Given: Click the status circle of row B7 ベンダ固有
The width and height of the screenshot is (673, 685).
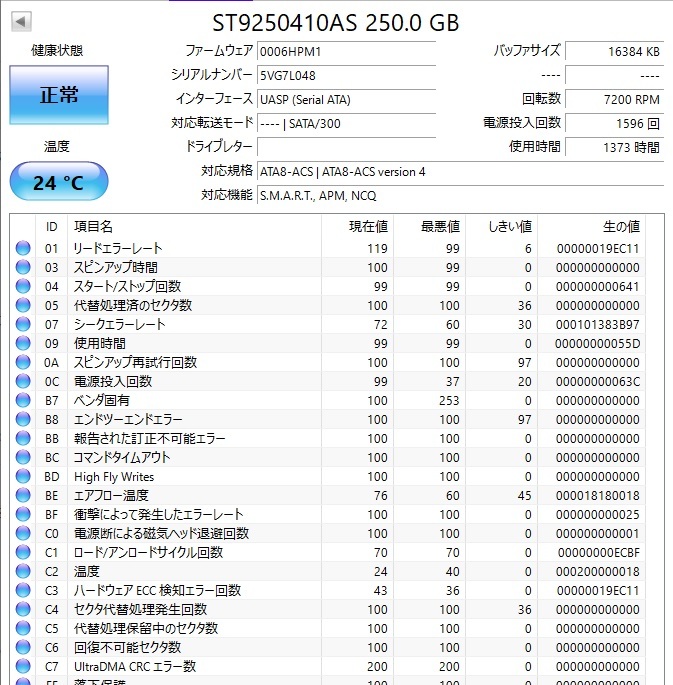Looking at the screenshot, I should pyautogui.click(x=23, y=400).
